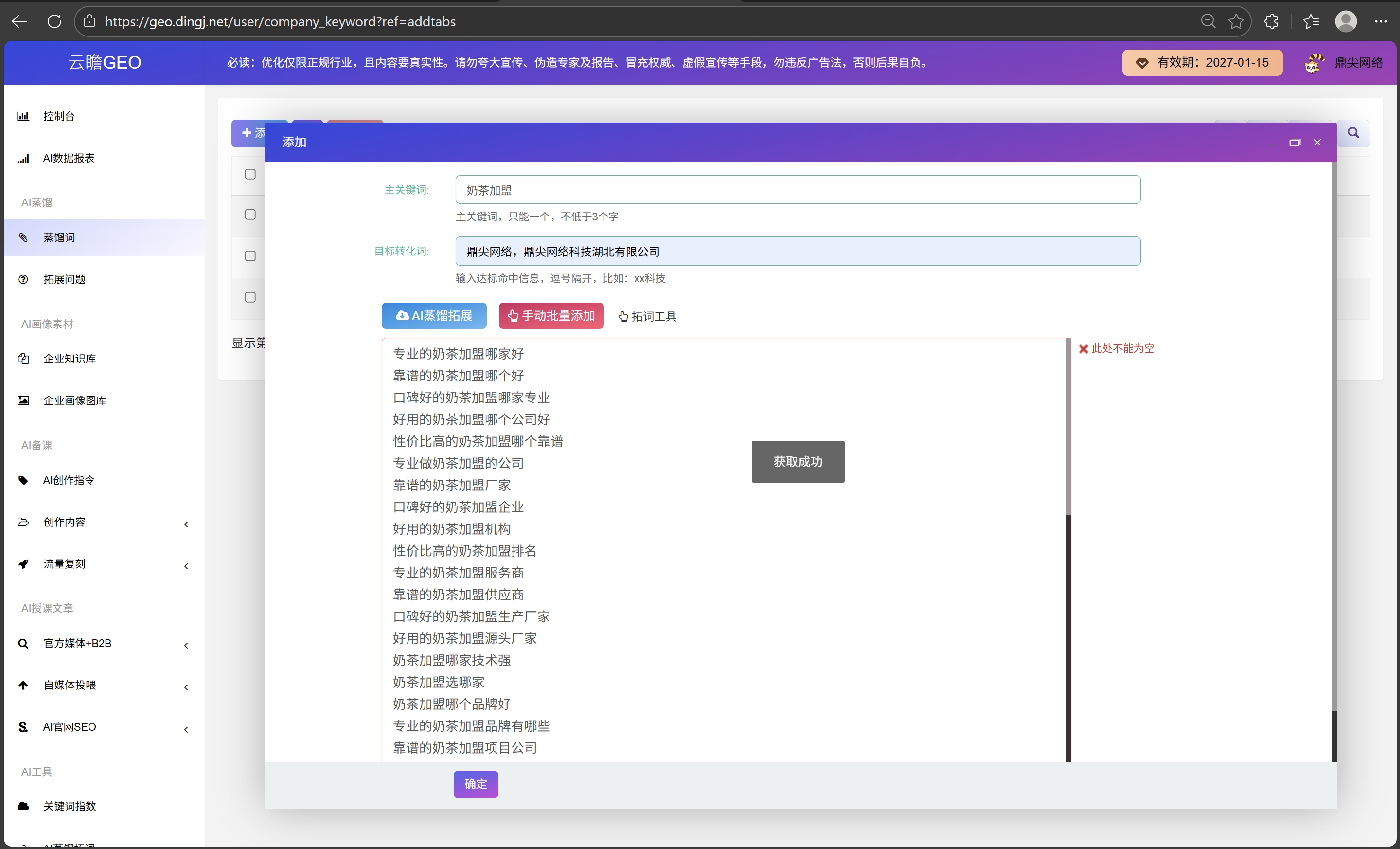Tick the fourth table row checkbox

tap(250, 297)
